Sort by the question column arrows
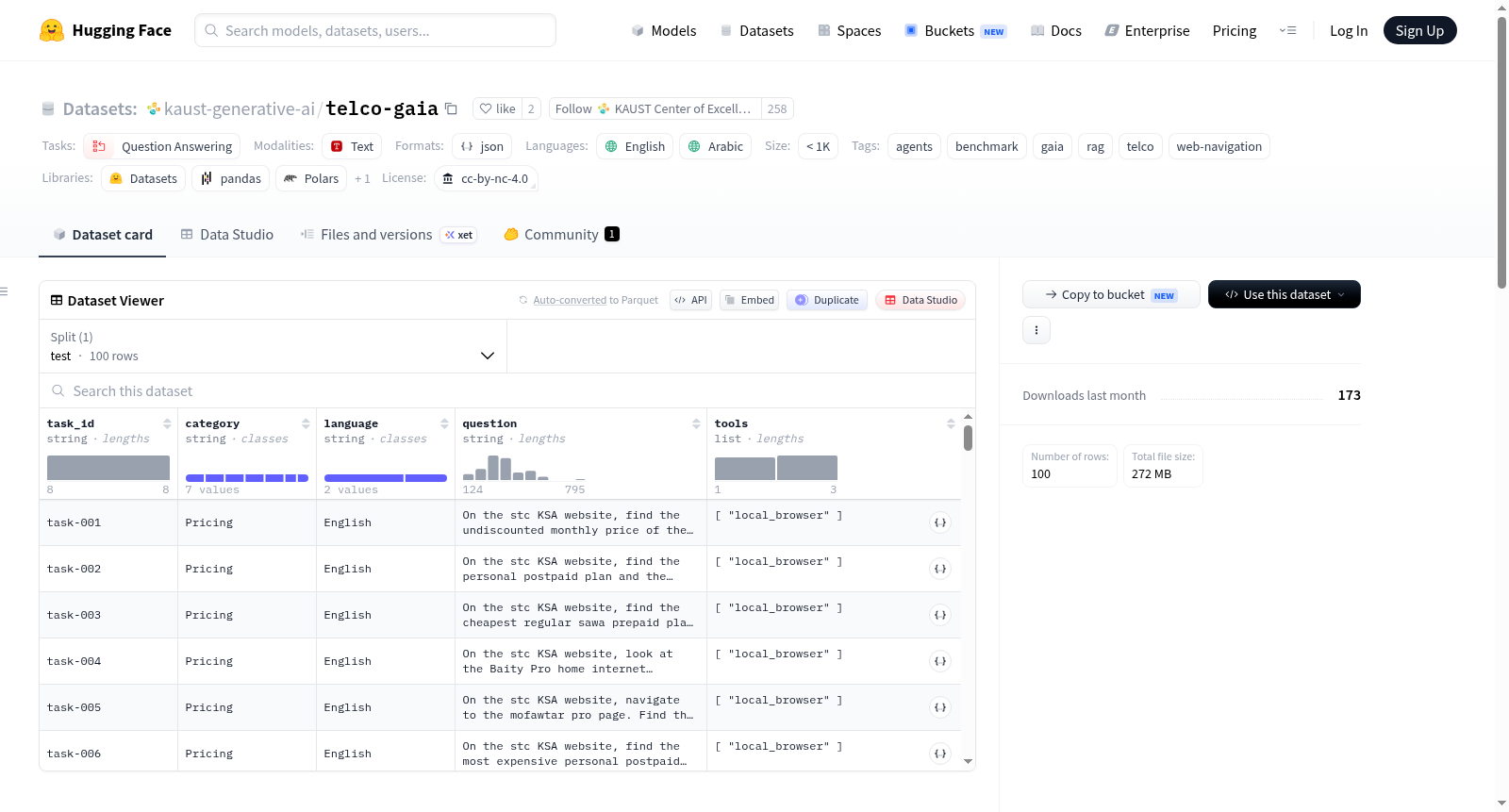This screenshot has width=1509, height=812. (x=696, y=423)
